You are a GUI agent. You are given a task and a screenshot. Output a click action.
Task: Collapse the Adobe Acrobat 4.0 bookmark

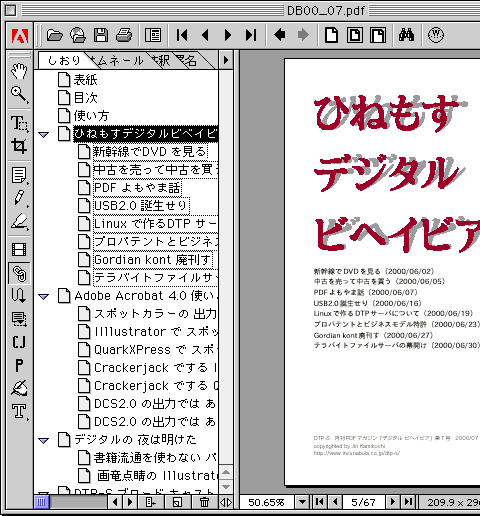[44, 296]
